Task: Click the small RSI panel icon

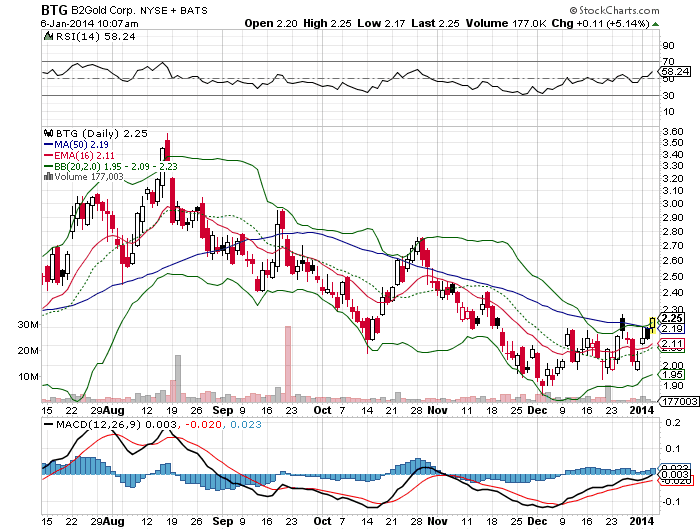Action: click(48, 36)
